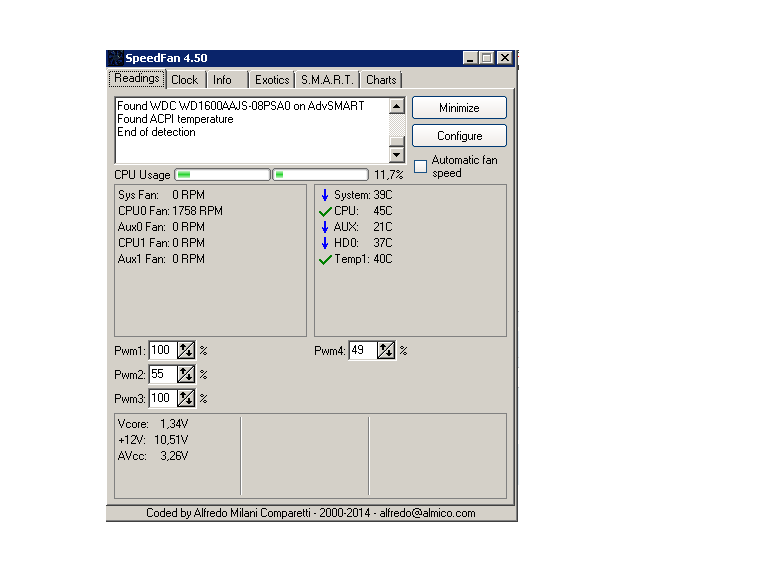Click the Pwm4 value field showing 49
The width and height of the screenshot is (768, 576).
pos(363,350)
